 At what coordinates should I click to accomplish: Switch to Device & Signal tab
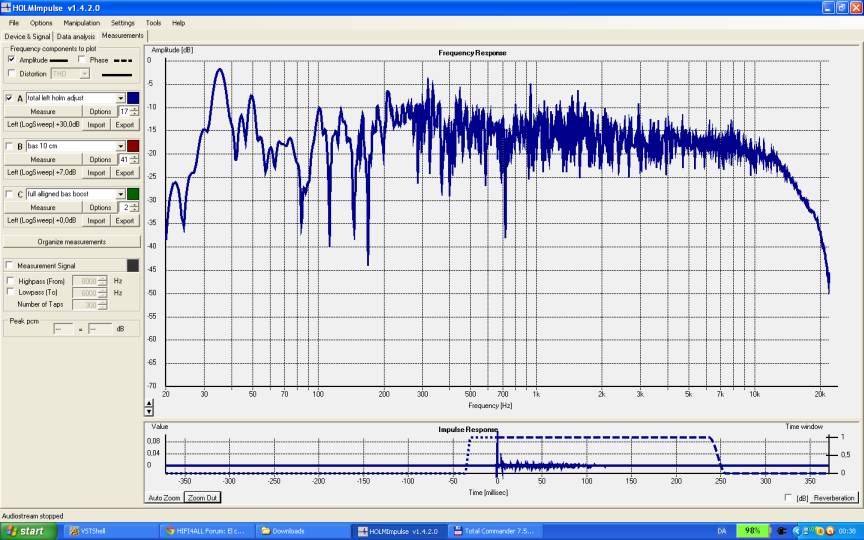pyautogui.click(x=27, y=36)
